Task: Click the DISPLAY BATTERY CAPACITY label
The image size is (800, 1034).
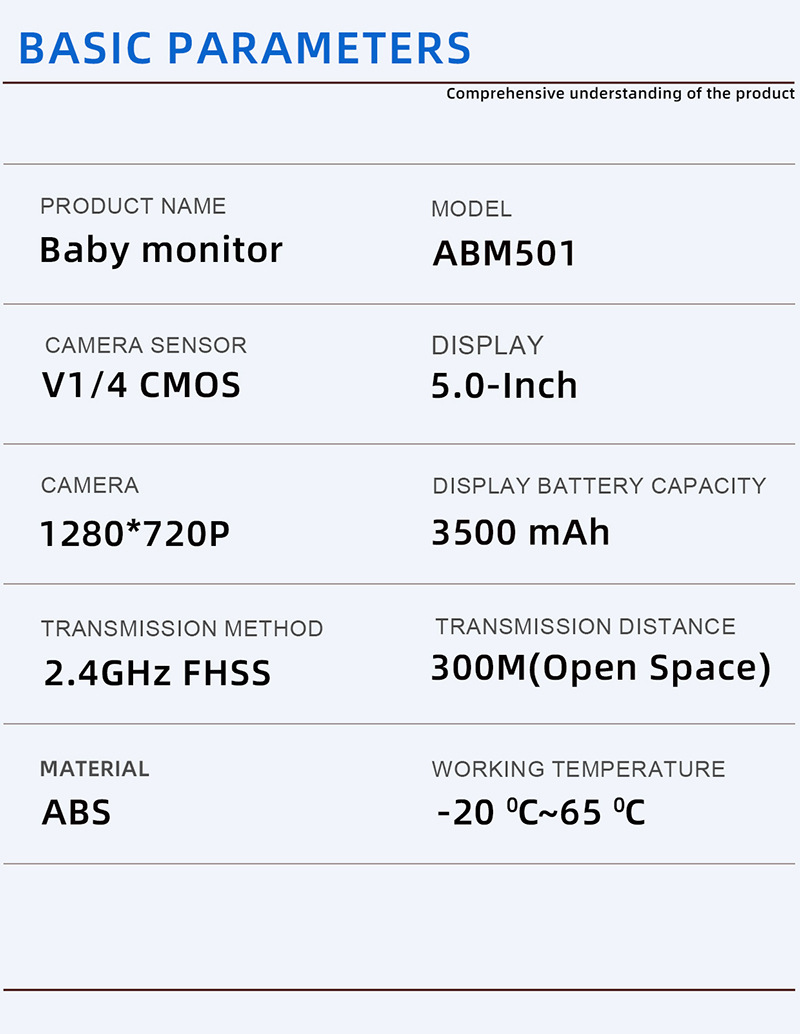Action: 599,486
